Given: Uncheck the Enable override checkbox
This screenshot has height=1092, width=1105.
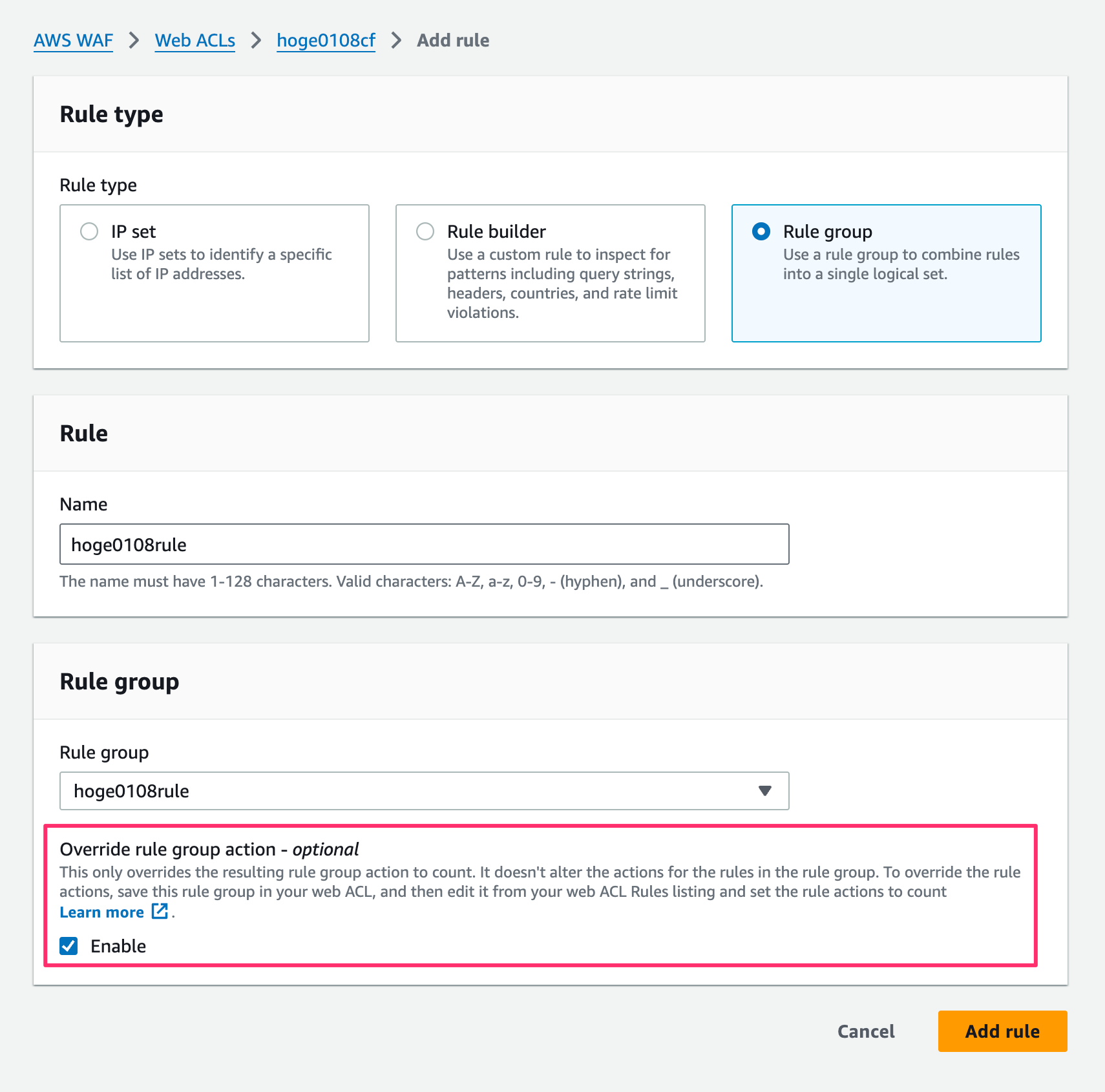Looking at the screenshot, I should tap(69, 946).
